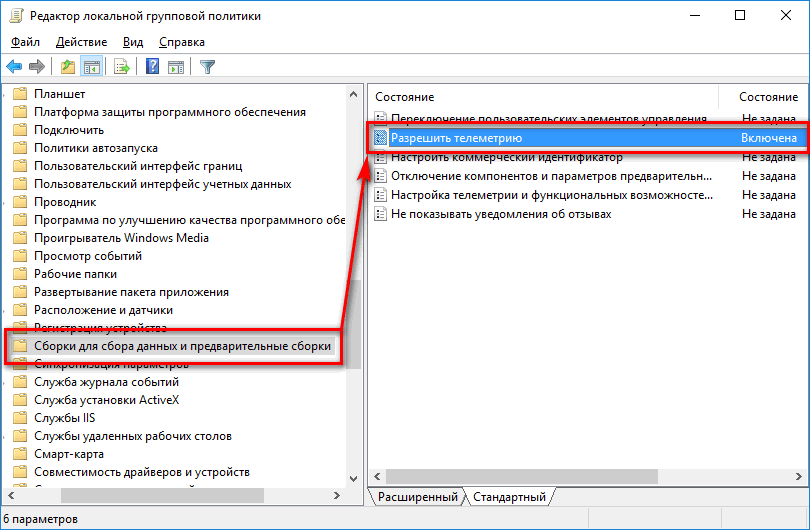
Task: Select Просмотр событий folder
Action: [x=88, y=256]
